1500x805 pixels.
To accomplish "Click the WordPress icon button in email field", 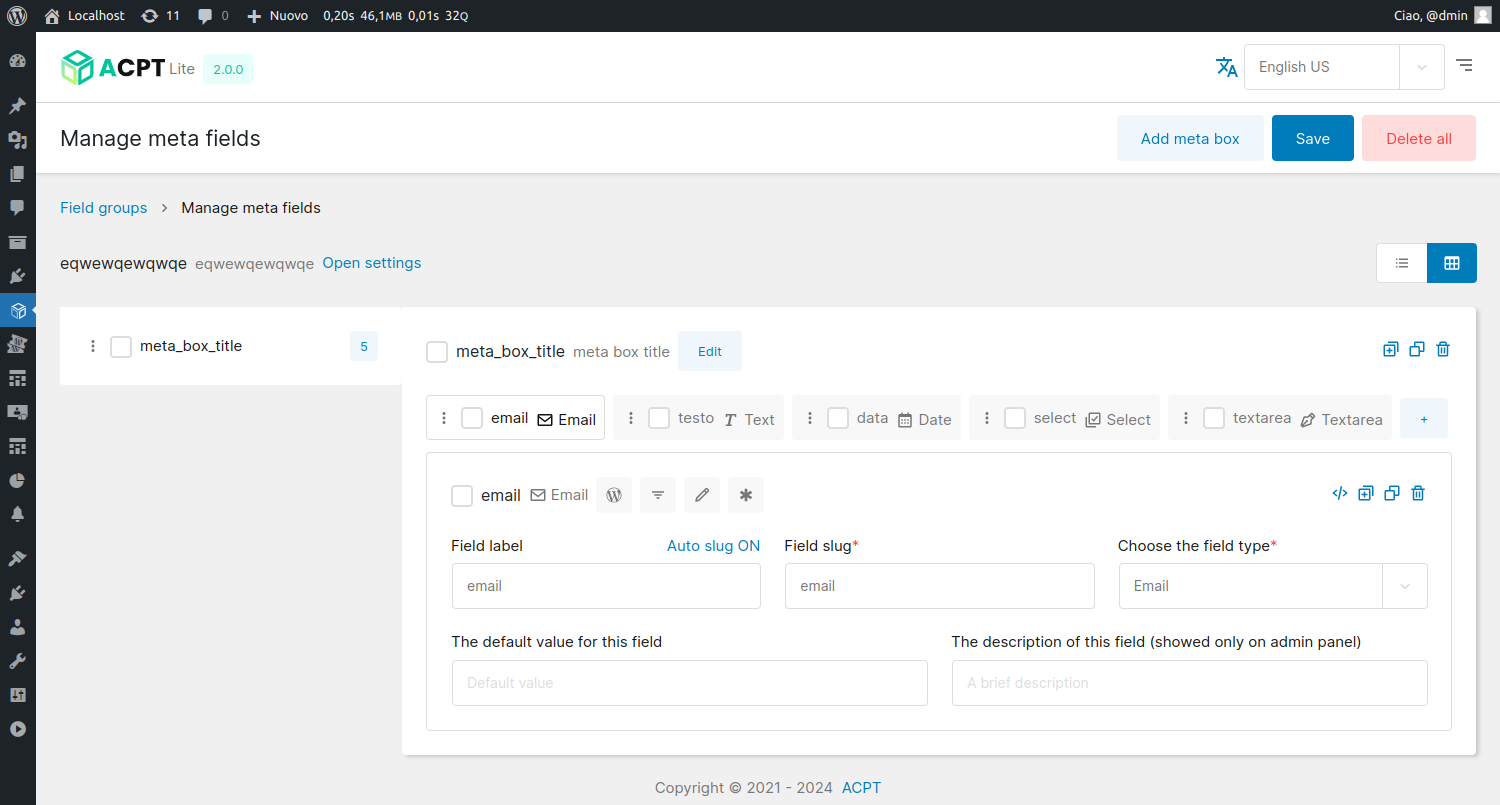I will point(614,495).
